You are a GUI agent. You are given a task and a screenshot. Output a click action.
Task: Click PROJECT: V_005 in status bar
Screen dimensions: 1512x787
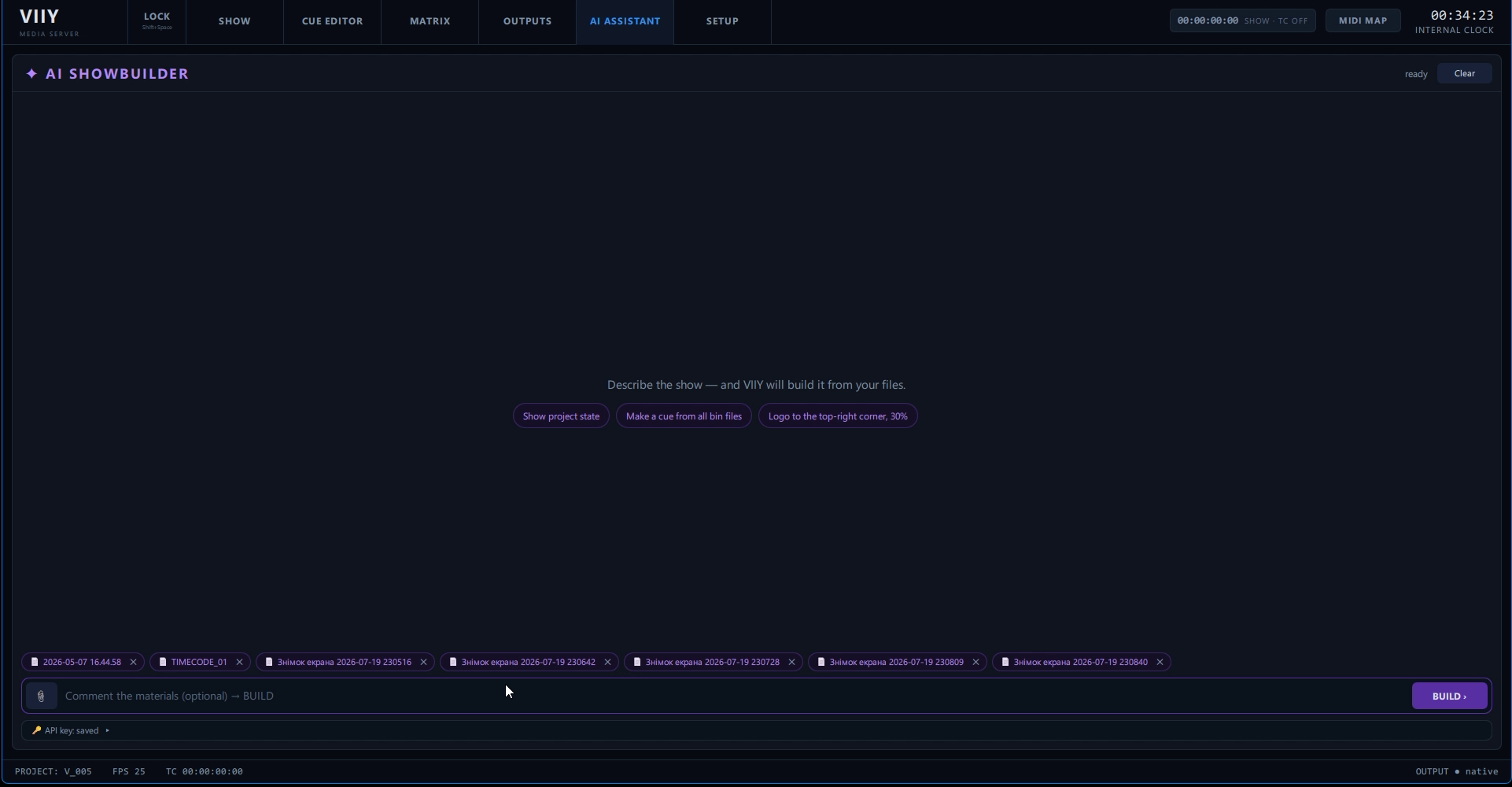tap(53, 772)
